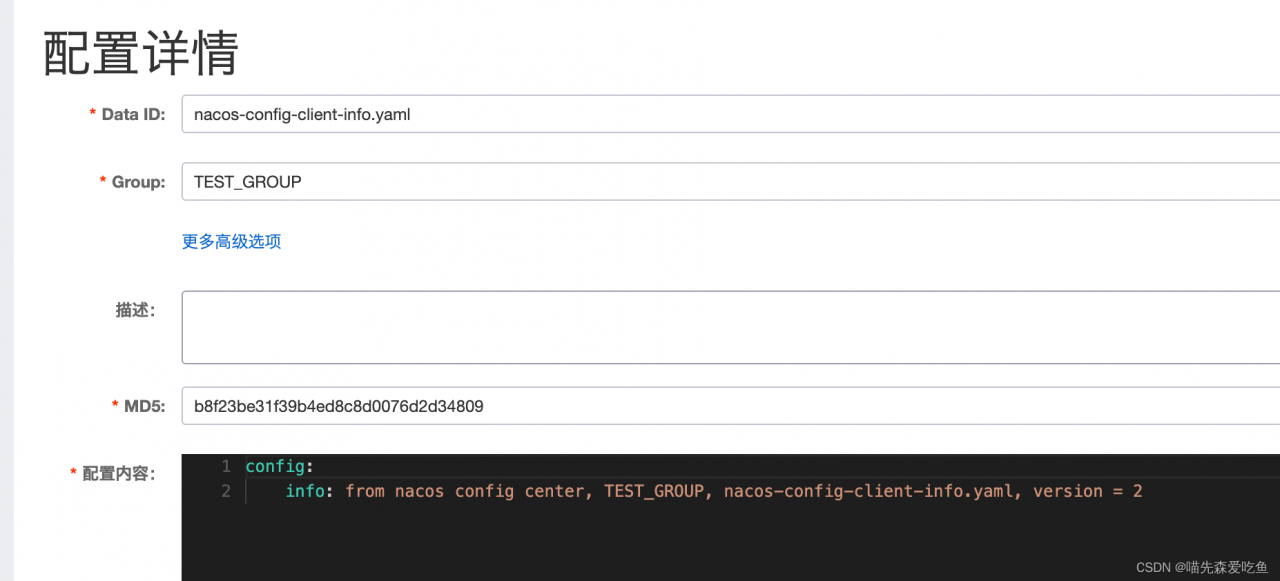Screen dimensions: 1280x581
Task: Click line number 2 in editor gutter
Action: pos(226,491)
